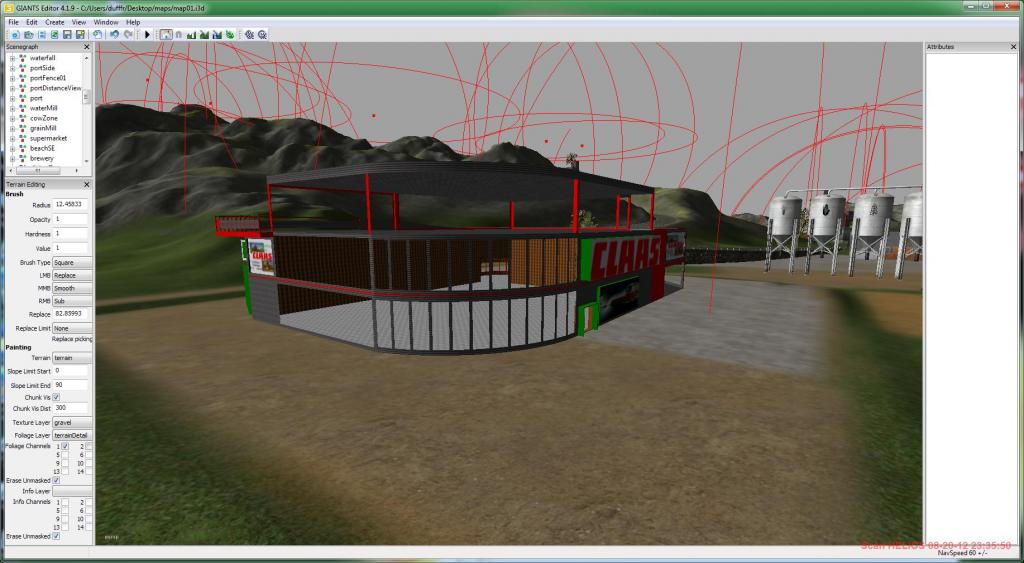Enable Info Channels checkbox 1
Screen dimensions: 1024x563
[x=65, y=502]
